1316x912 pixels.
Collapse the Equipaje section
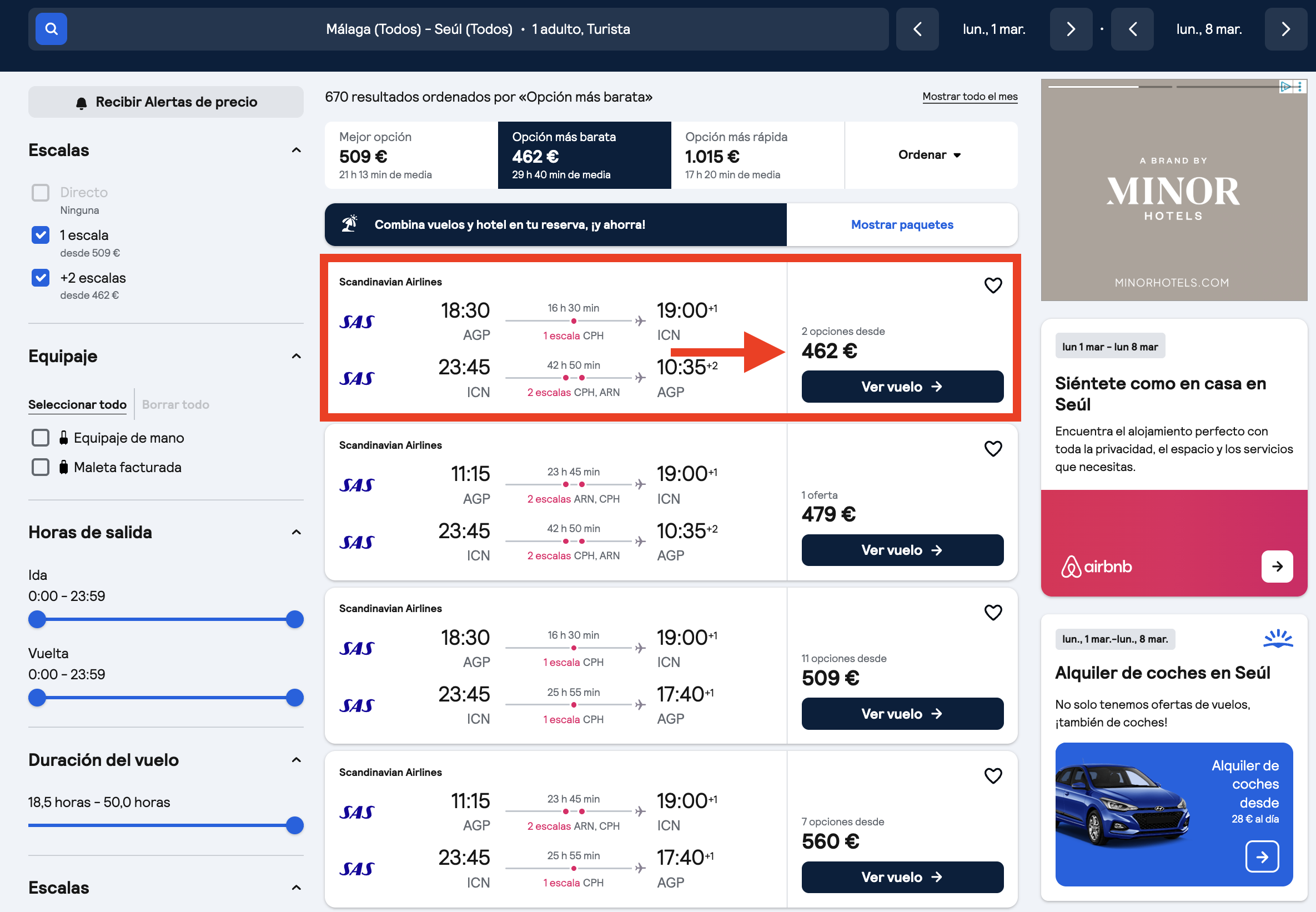(x=296, y=356)
